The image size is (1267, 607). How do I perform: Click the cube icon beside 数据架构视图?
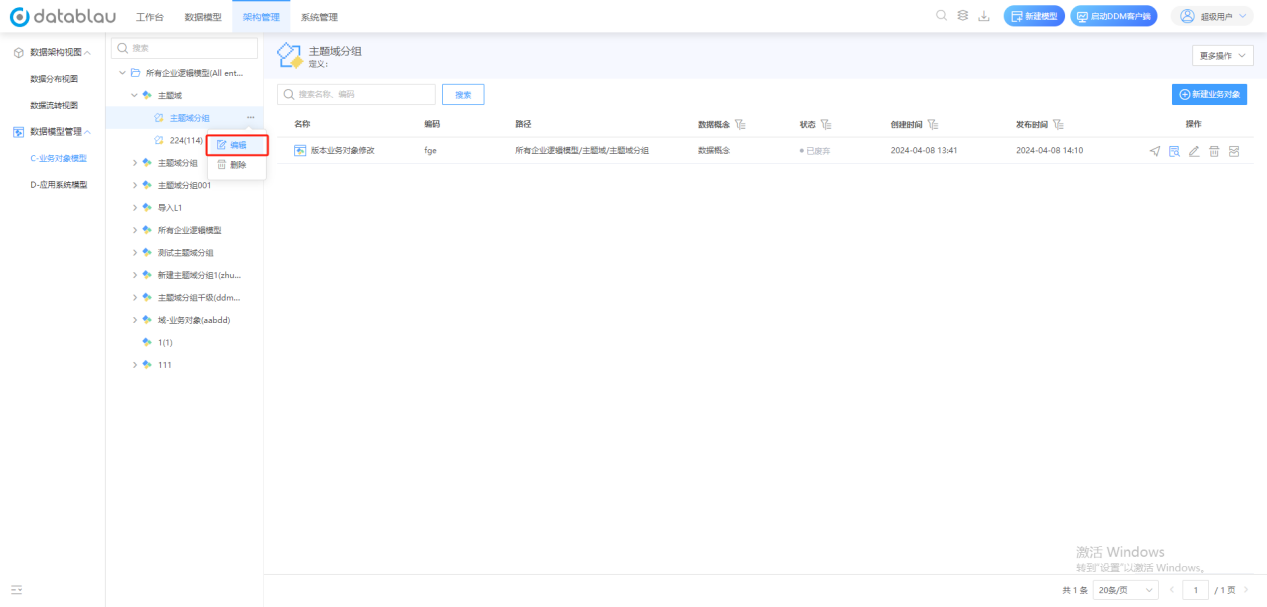tap(18, 52)
